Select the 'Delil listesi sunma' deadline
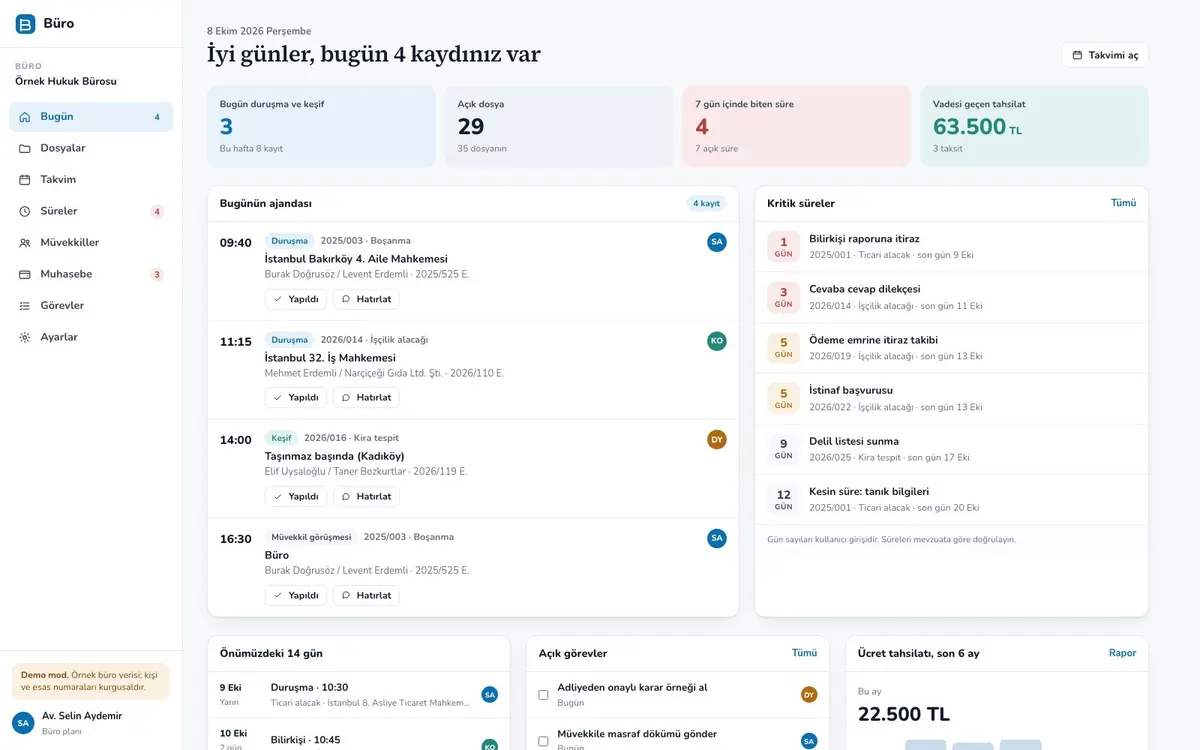 tap(951, 449)
